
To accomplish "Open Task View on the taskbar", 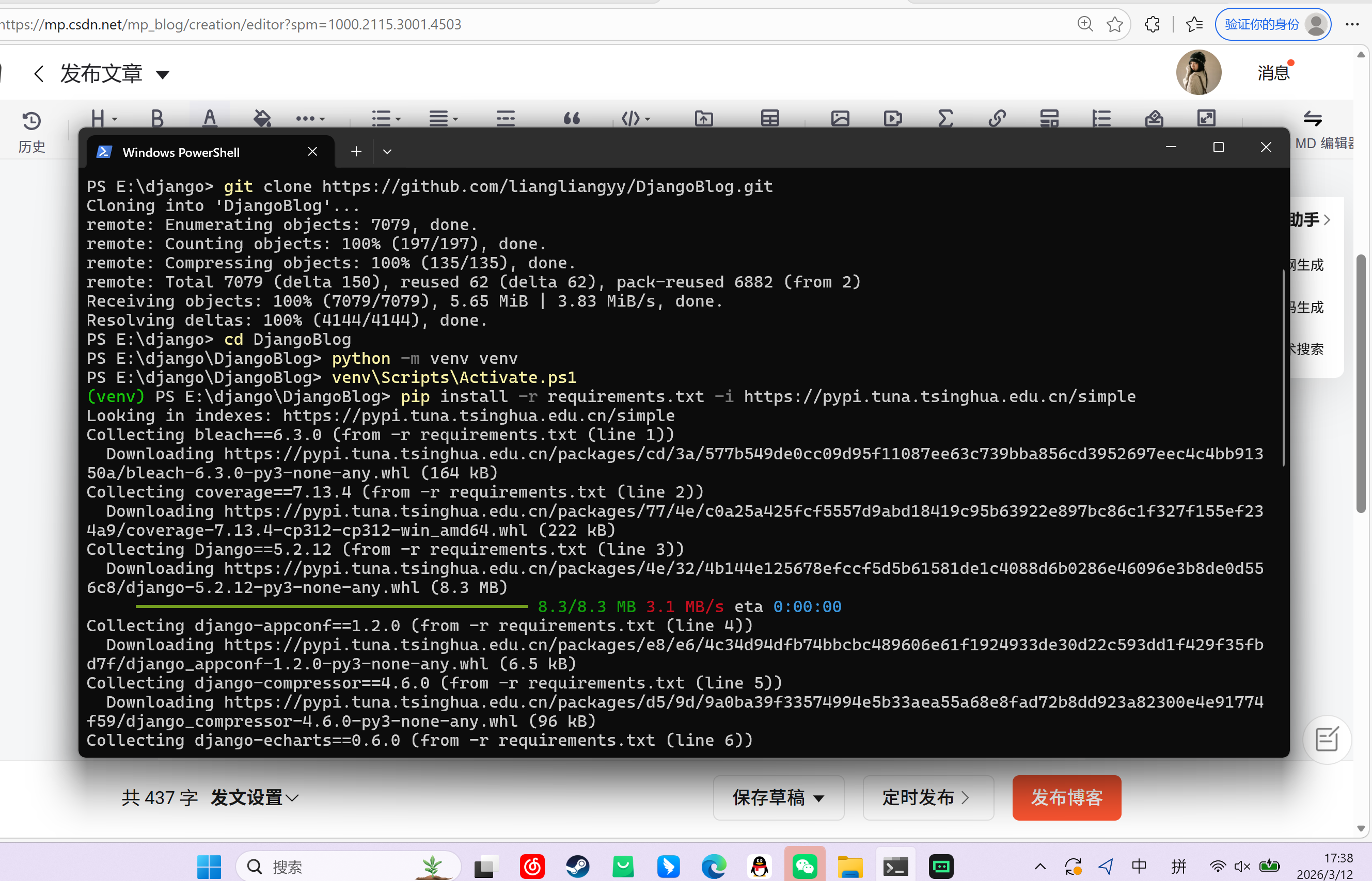I will (x=486, y=867).
